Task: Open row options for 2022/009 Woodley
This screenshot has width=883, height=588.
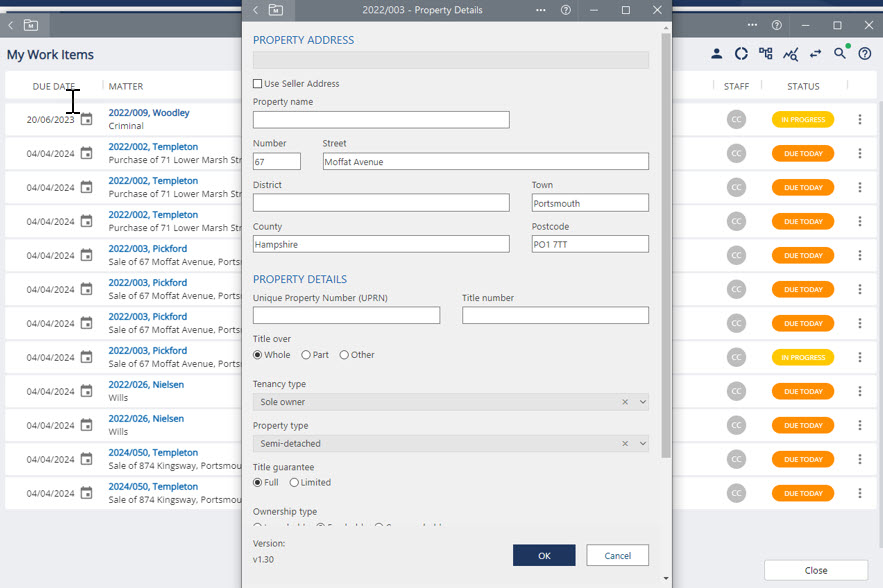Action: pos(859,120)
